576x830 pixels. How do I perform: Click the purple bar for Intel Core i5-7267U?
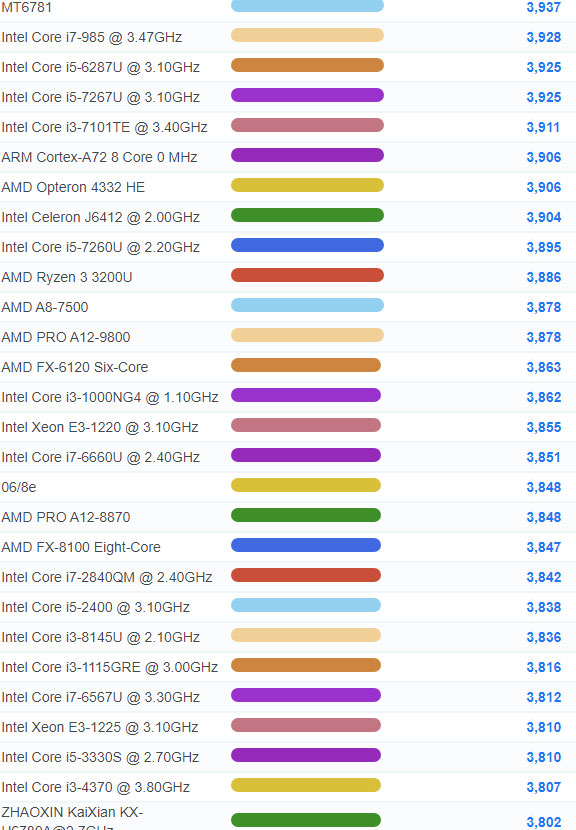(308, 95)
